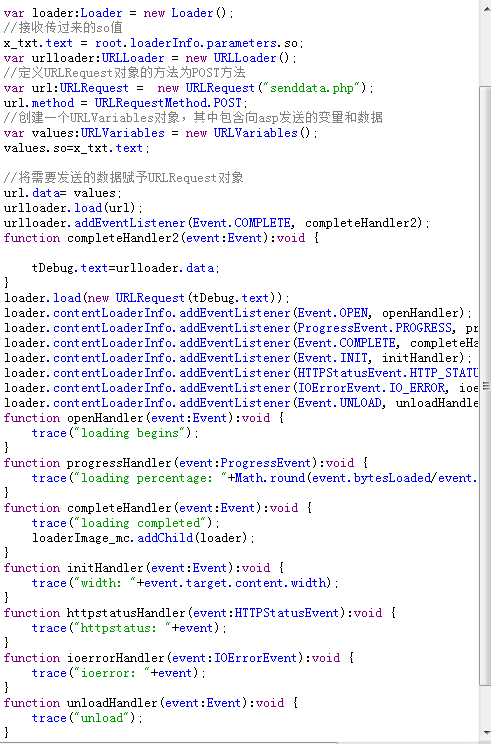The height and width of the screenshot is (744, 491).
Task: Click the addEventListener line with HTTPStatusEvent.HTTP_STATUS
Action: pyautogui.click(x=241, y=373)
